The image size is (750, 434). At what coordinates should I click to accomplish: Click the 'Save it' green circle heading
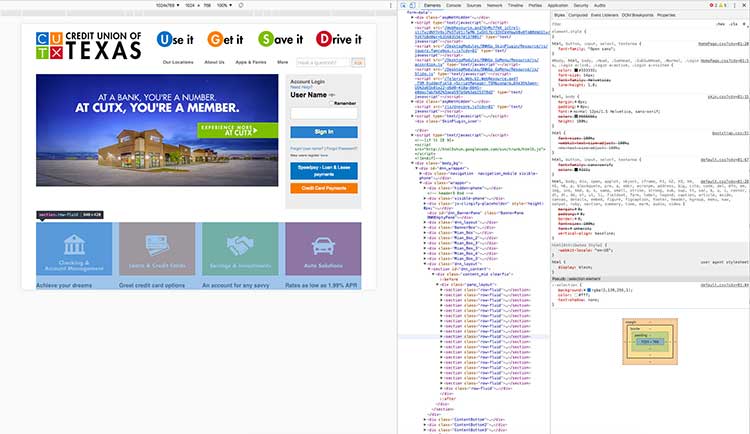point(280,39)
